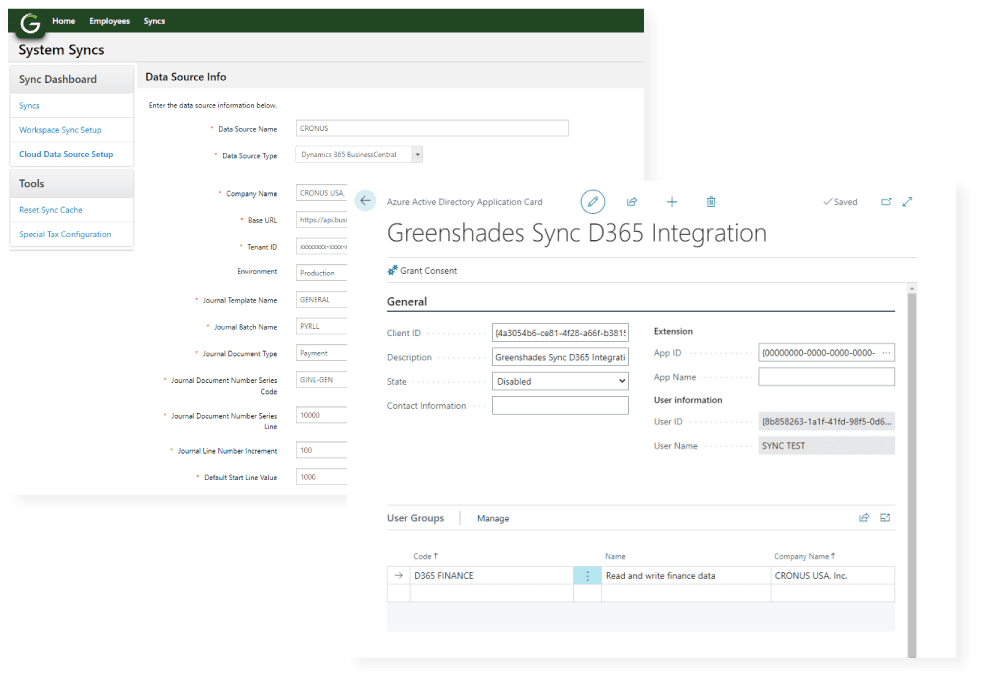Screen dimensions: 985x693
Task: Open the Syncs menu in the top bar
Action: [x=153, y=20]
